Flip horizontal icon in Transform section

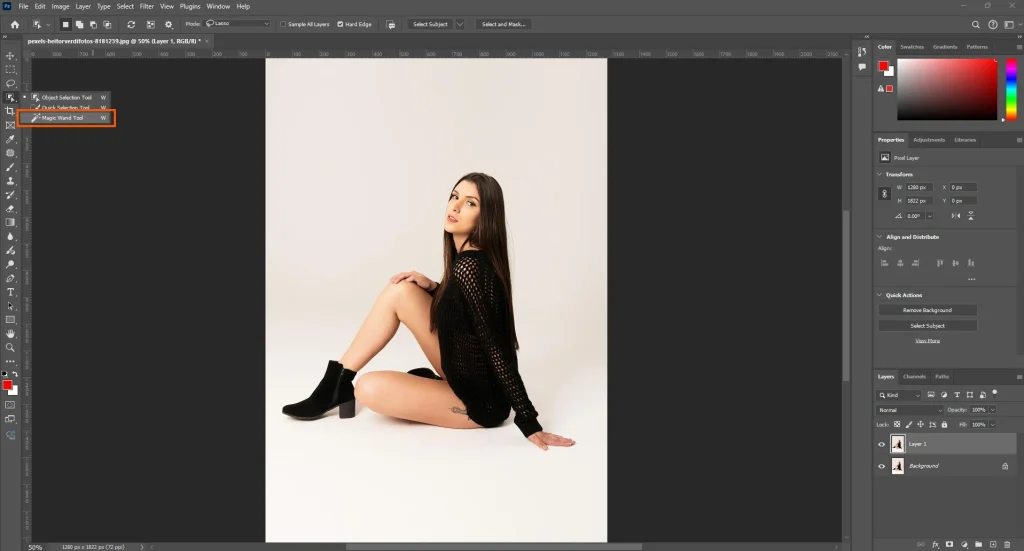[955, 215]
